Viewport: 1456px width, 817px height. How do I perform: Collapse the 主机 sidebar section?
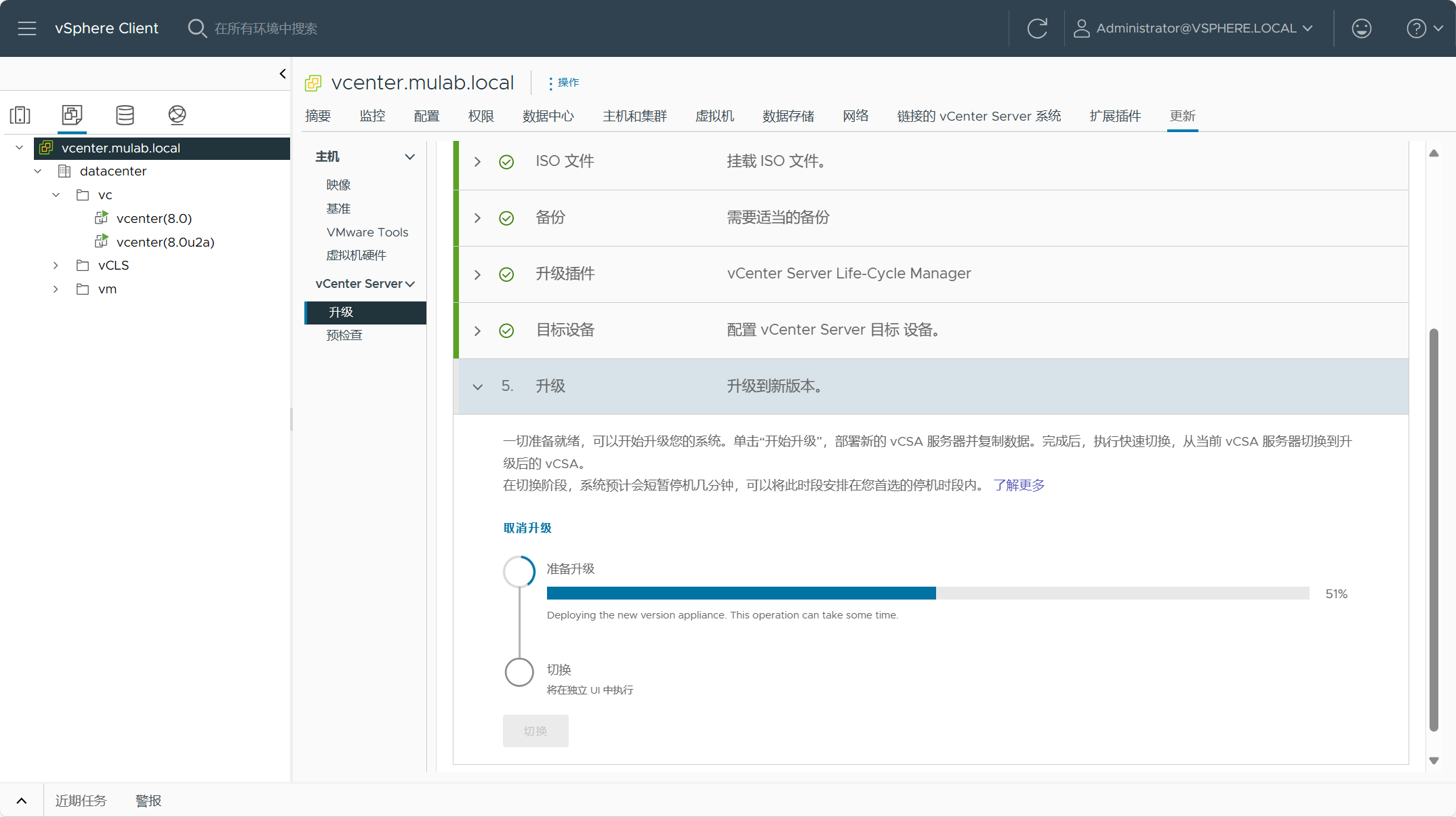coord(409,157)
